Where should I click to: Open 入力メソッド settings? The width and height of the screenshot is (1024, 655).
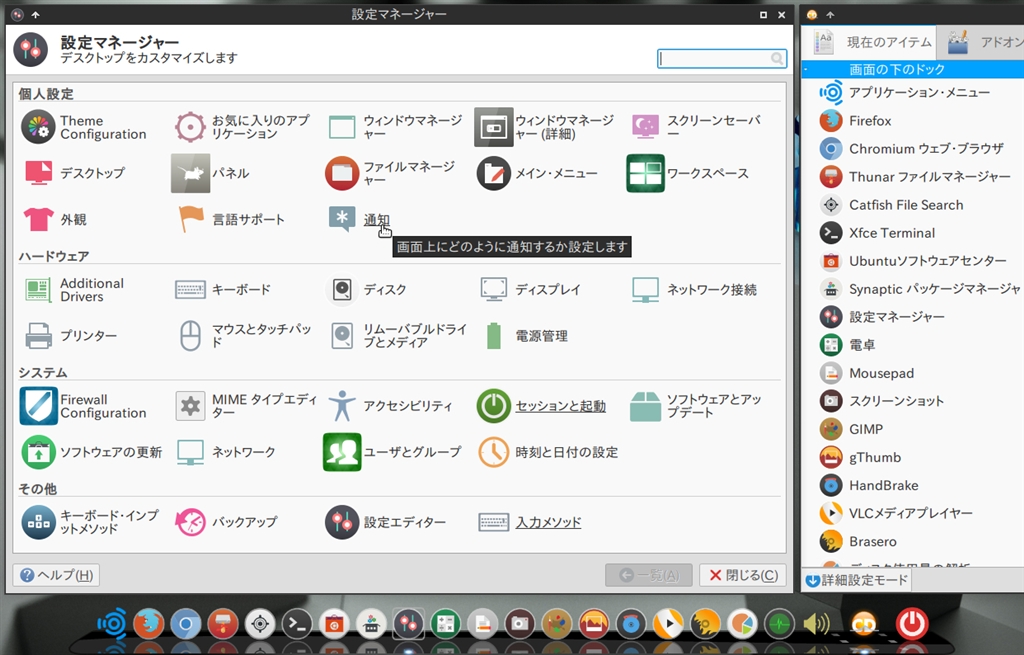(x=530, y=522)
